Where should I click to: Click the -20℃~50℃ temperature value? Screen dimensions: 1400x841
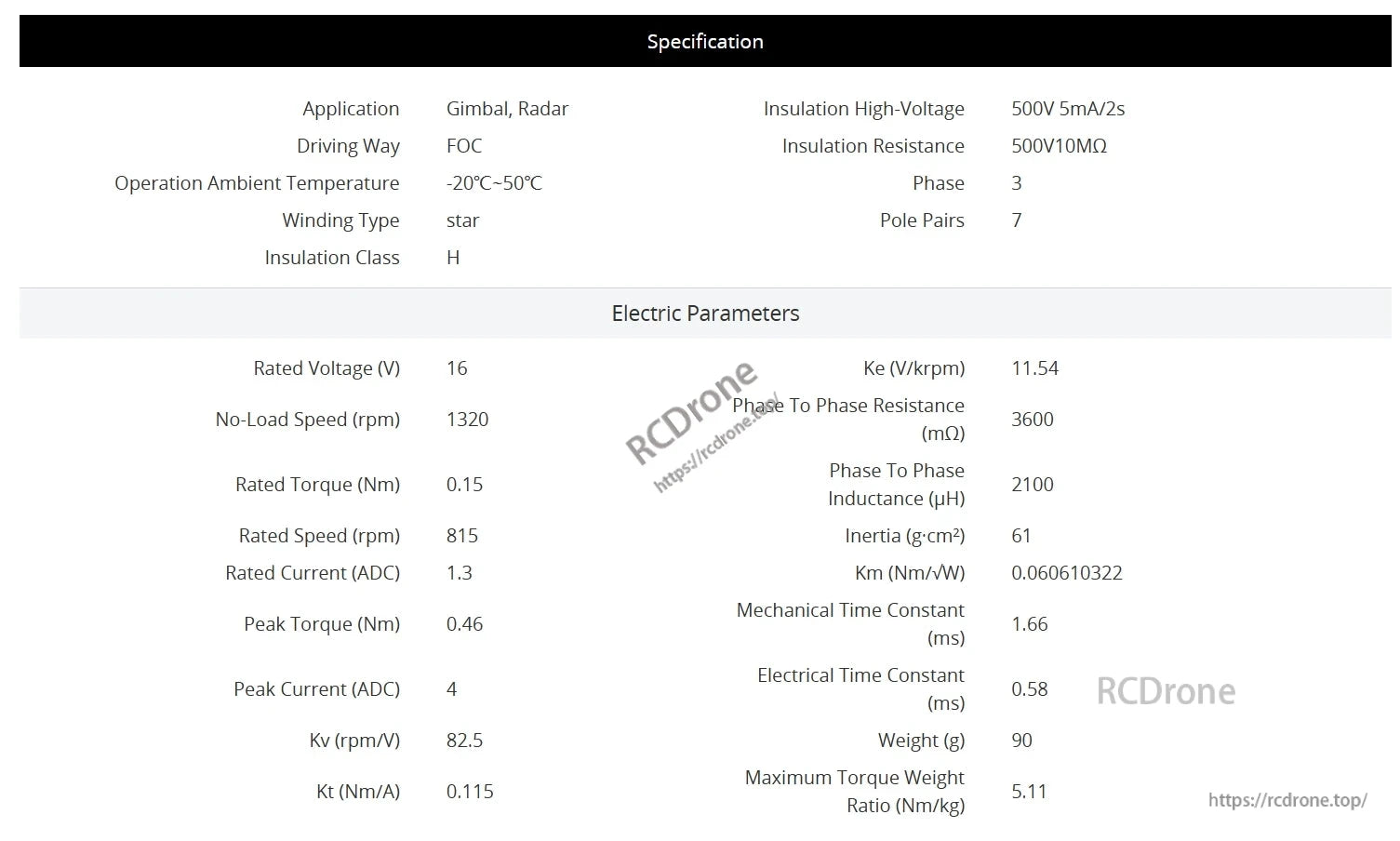click(494, 183)
